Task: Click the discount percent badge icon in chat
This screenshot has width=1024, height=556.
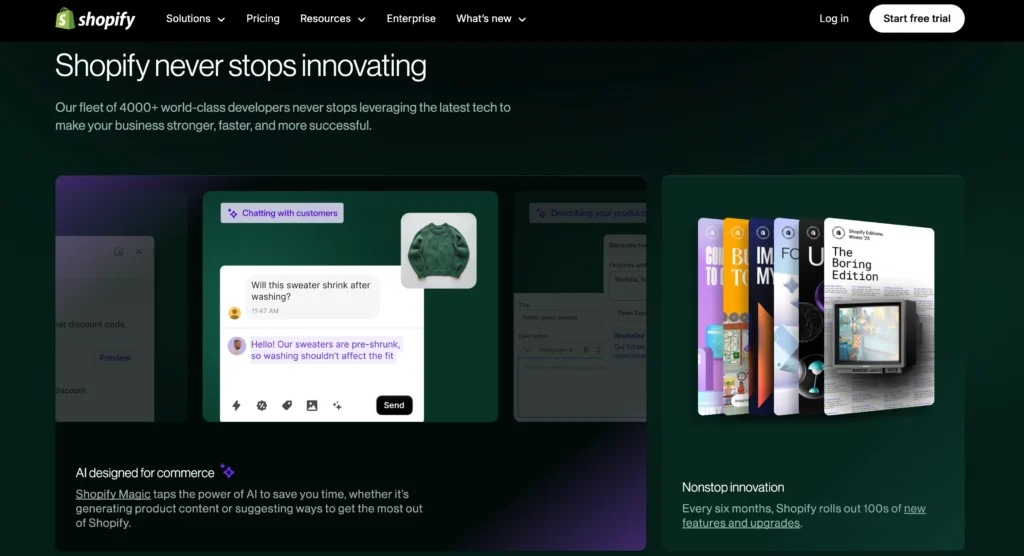Action: (x=262, y=405)
